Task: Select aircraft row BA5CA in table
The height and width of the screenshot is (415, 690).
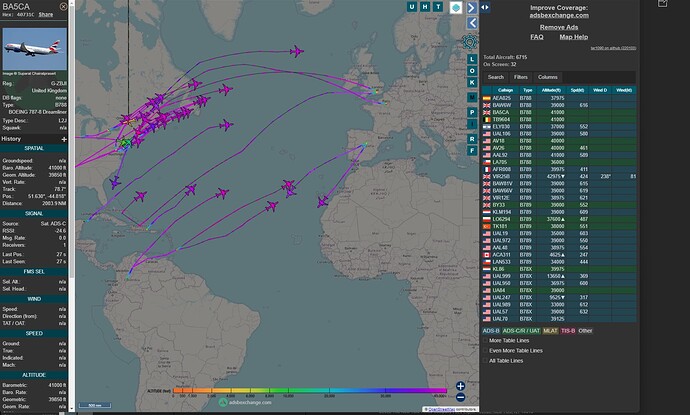Action: coord(559,112)
